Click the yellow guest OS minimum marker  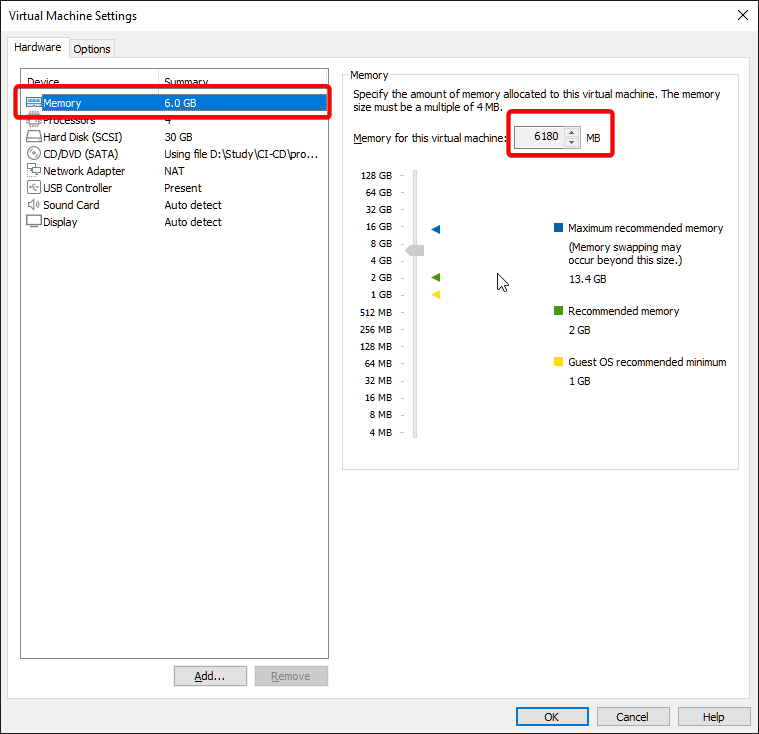(x=436, y=294)
